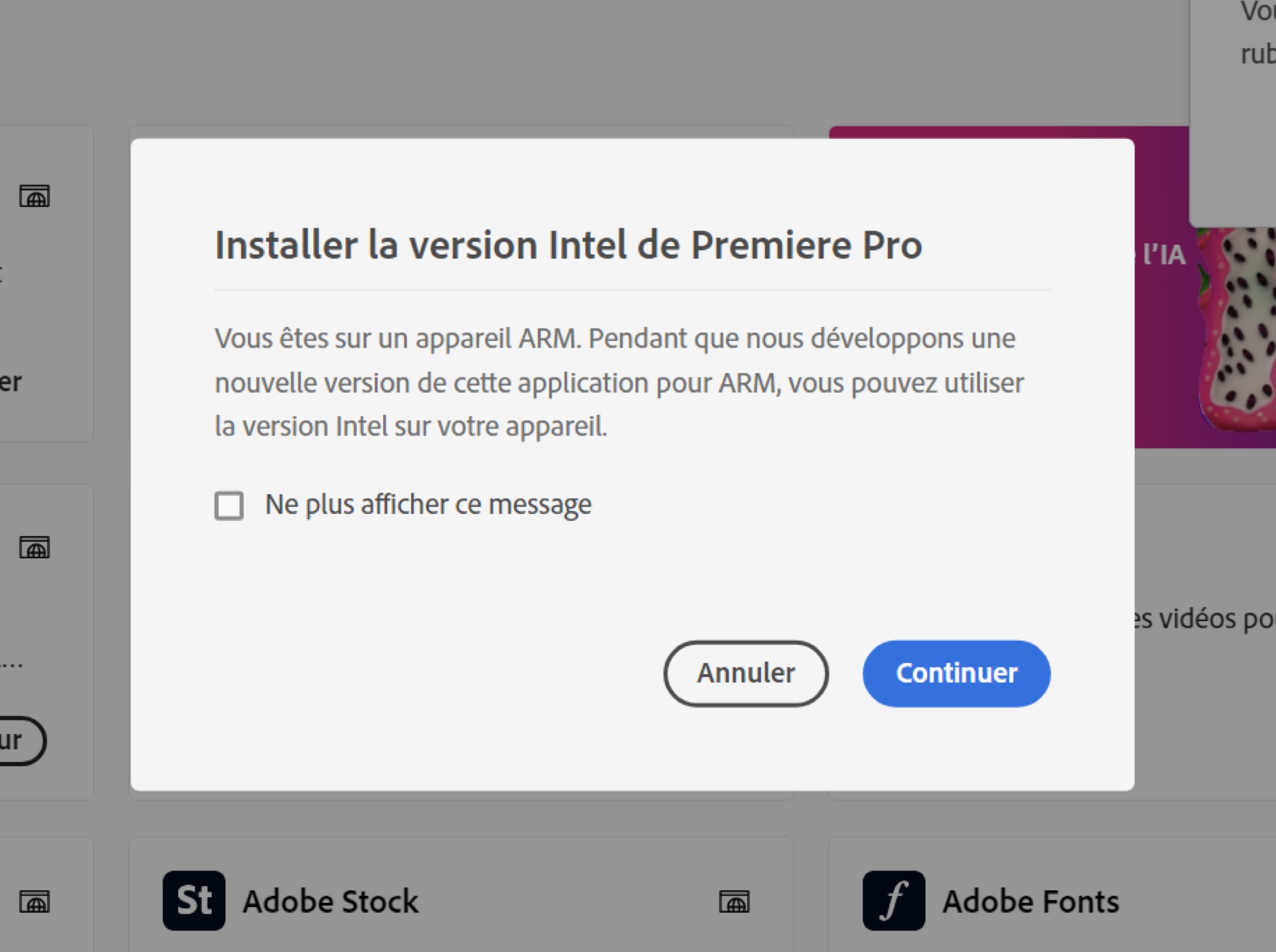Click the cut-off "er" text in the left card
Image resolution: width=1276 pixels, height=952 pixels.
pos(11,382)
